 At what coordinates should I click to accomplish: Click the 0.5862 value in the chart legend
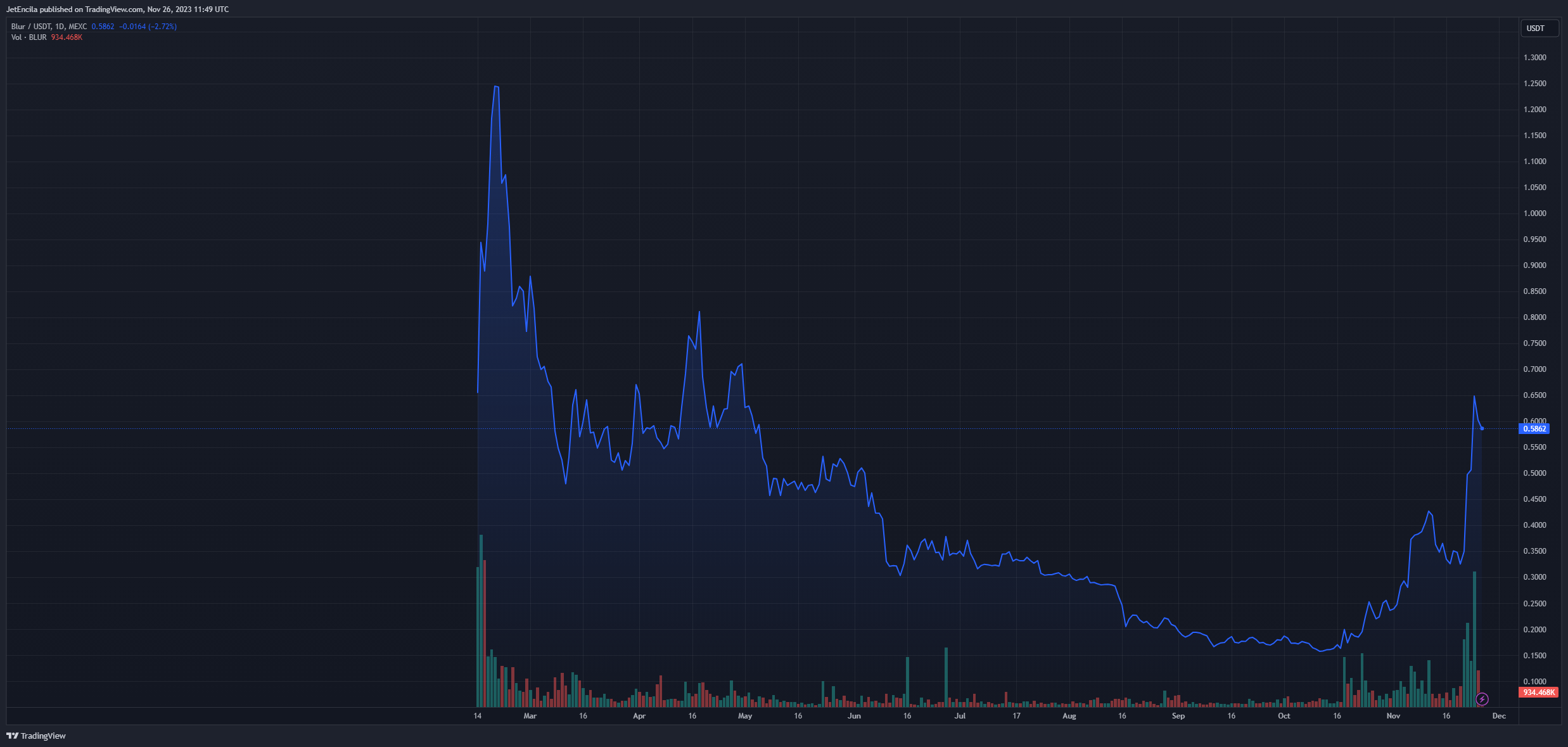(x=103, y=27)
